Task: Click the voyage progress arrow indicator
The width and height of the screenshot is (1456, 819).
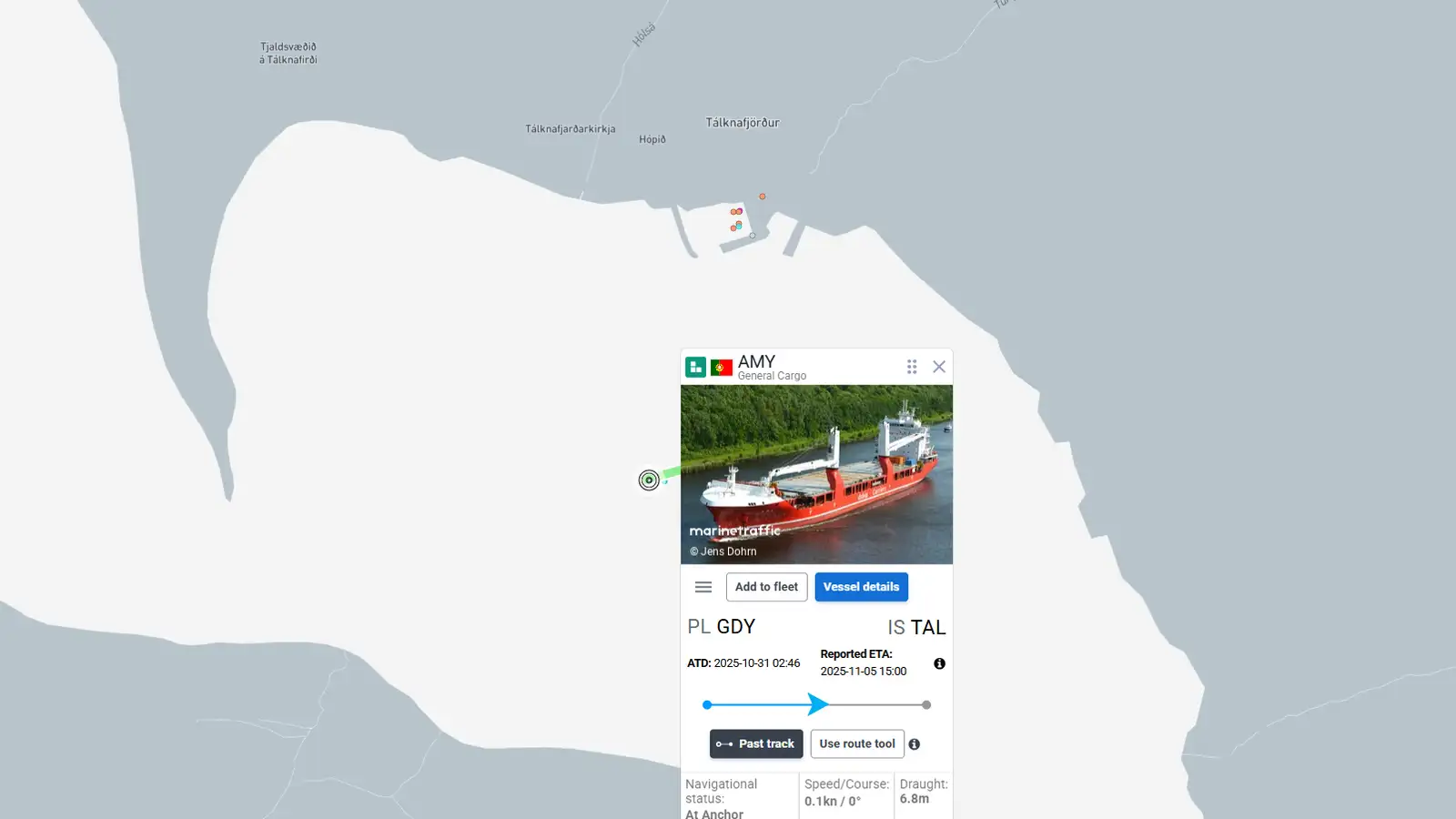Action: [817, 704]
